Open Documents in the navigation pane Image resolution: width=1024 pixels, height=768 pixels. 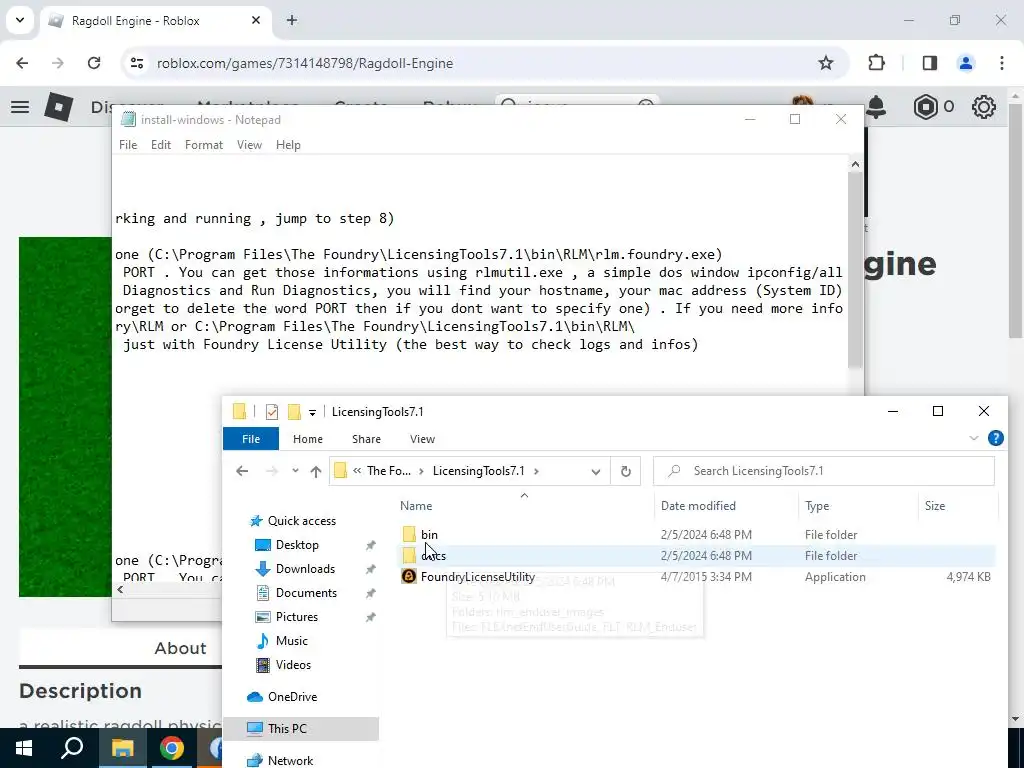[306, 594]
